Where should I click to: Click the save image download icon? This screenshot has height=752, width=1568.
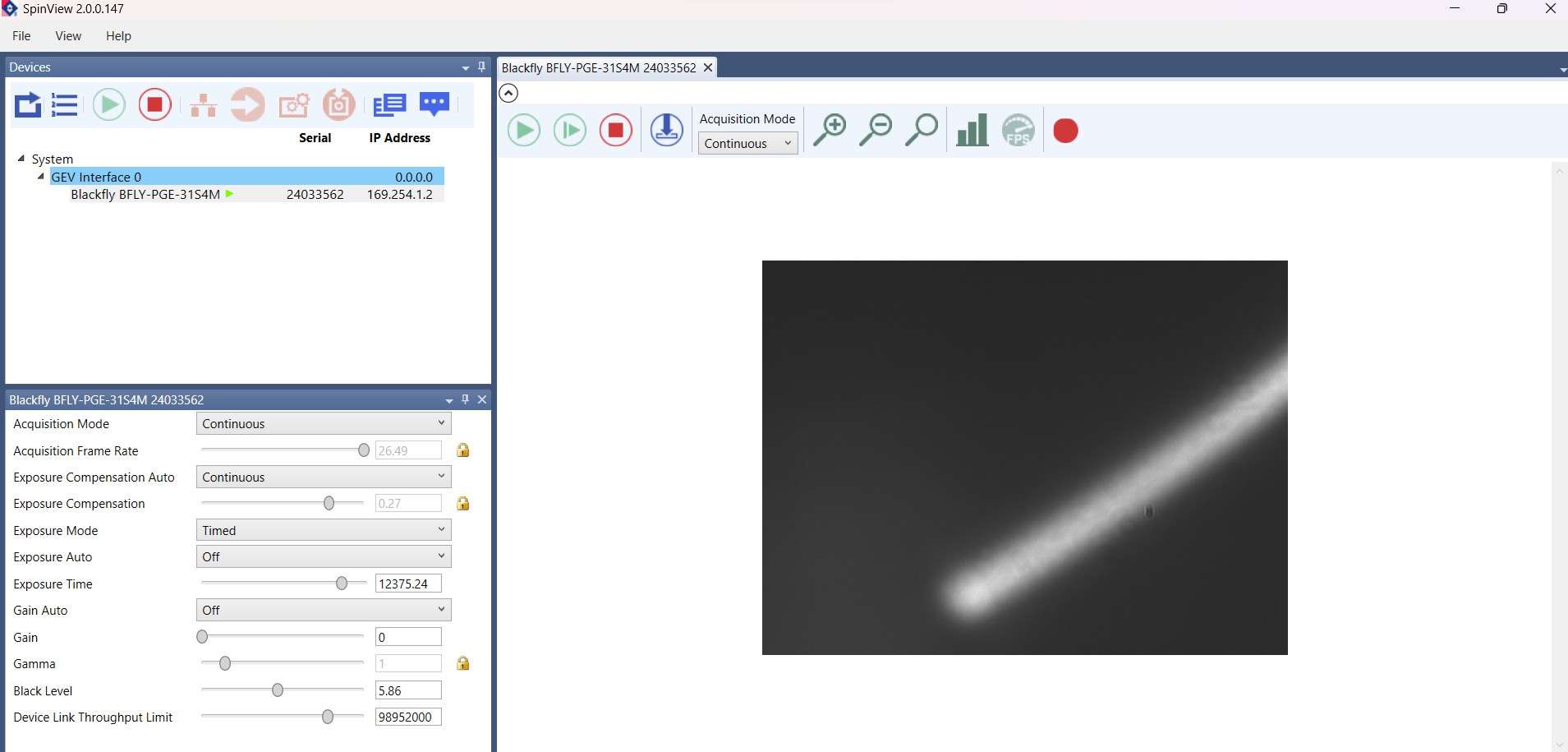(x=667, y=131)
